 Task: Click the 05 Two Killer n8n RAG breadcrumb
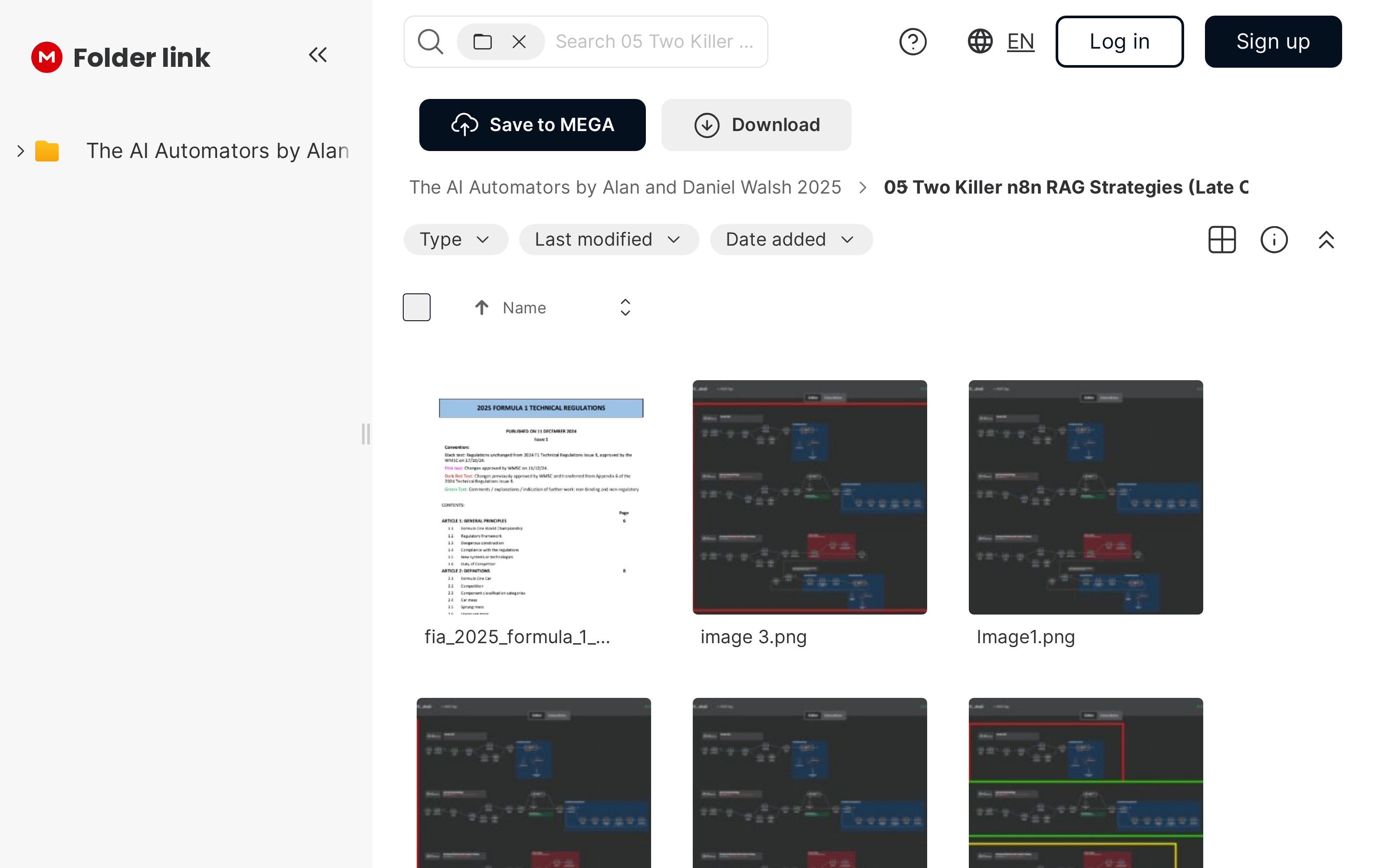coord(1066,187)
